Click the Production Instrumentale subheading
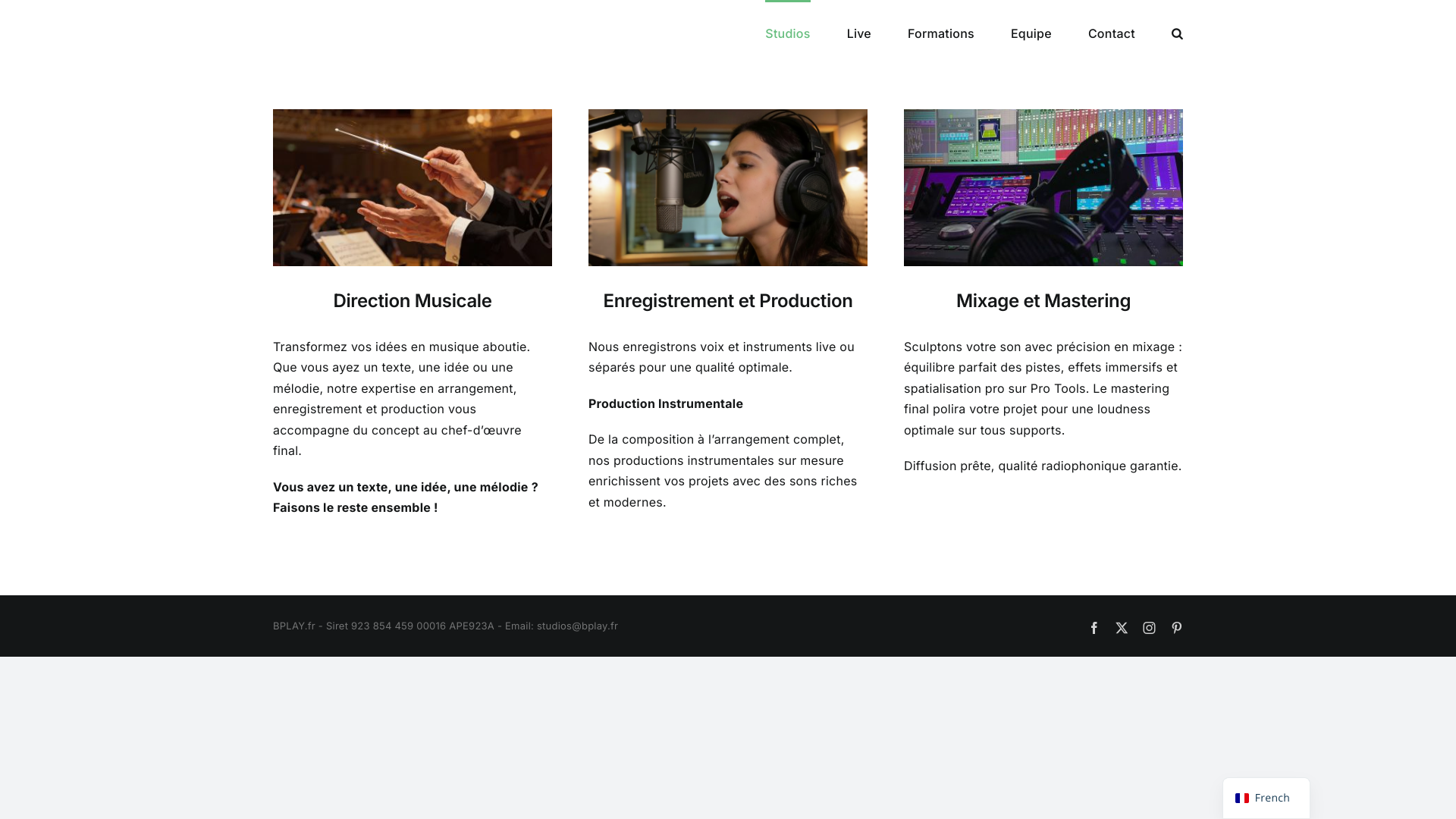This screenshot has height=819, width=1456. pos(666,403)
